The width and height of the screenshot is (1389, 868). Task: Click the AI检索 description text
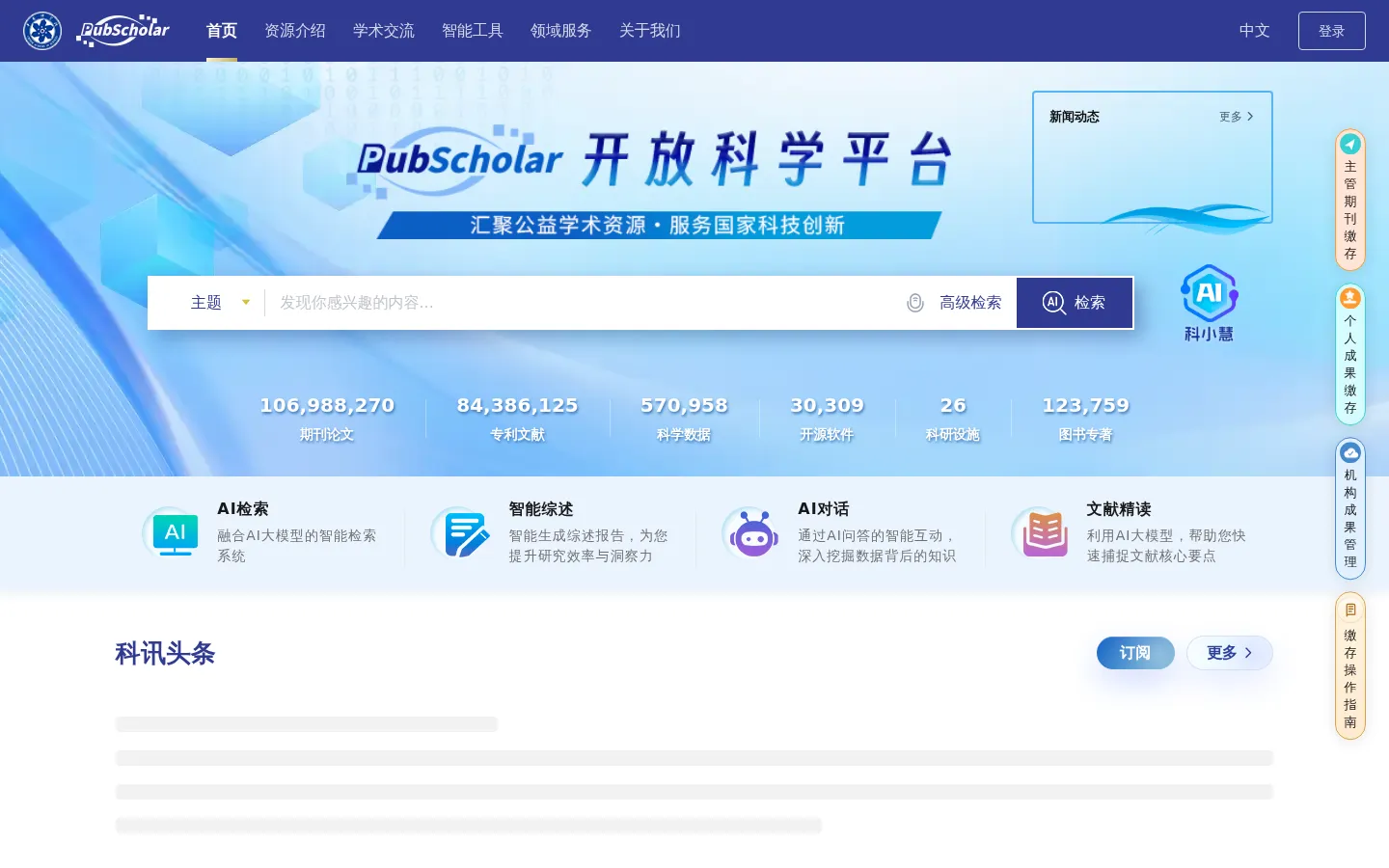click(297, 546)
